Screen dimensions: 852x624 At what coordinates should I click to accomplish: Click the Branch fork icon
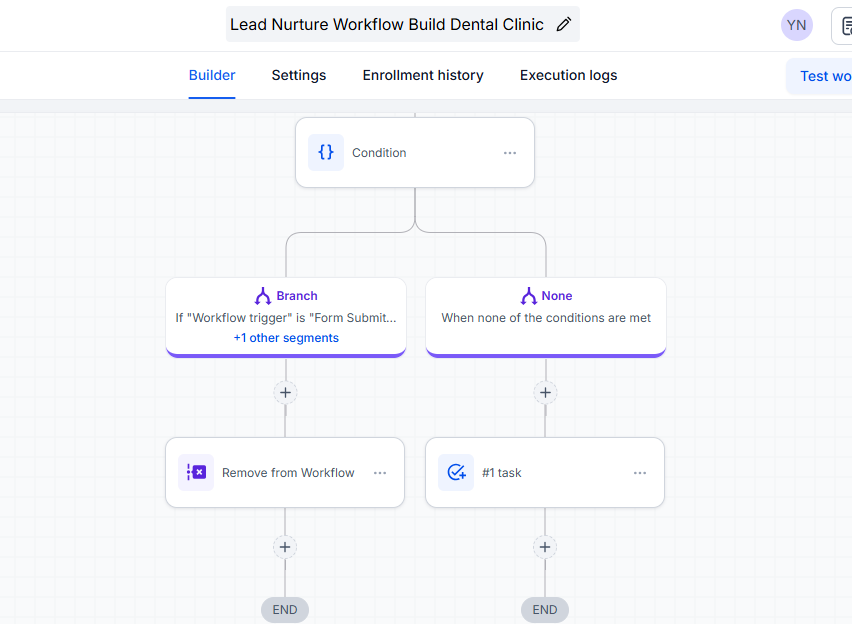pos(263,296)
